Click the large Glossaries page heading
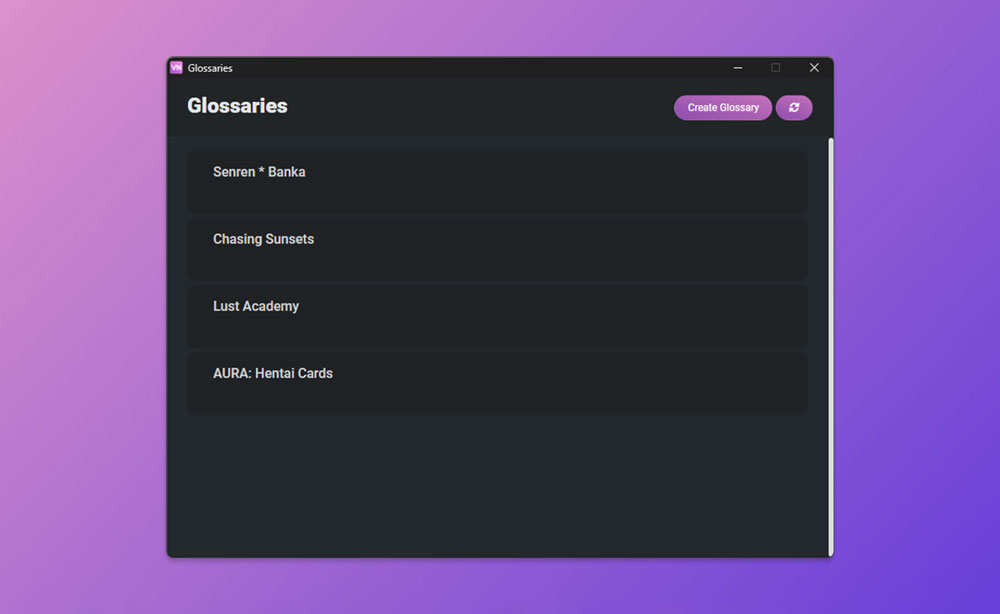 click(237, 106)
